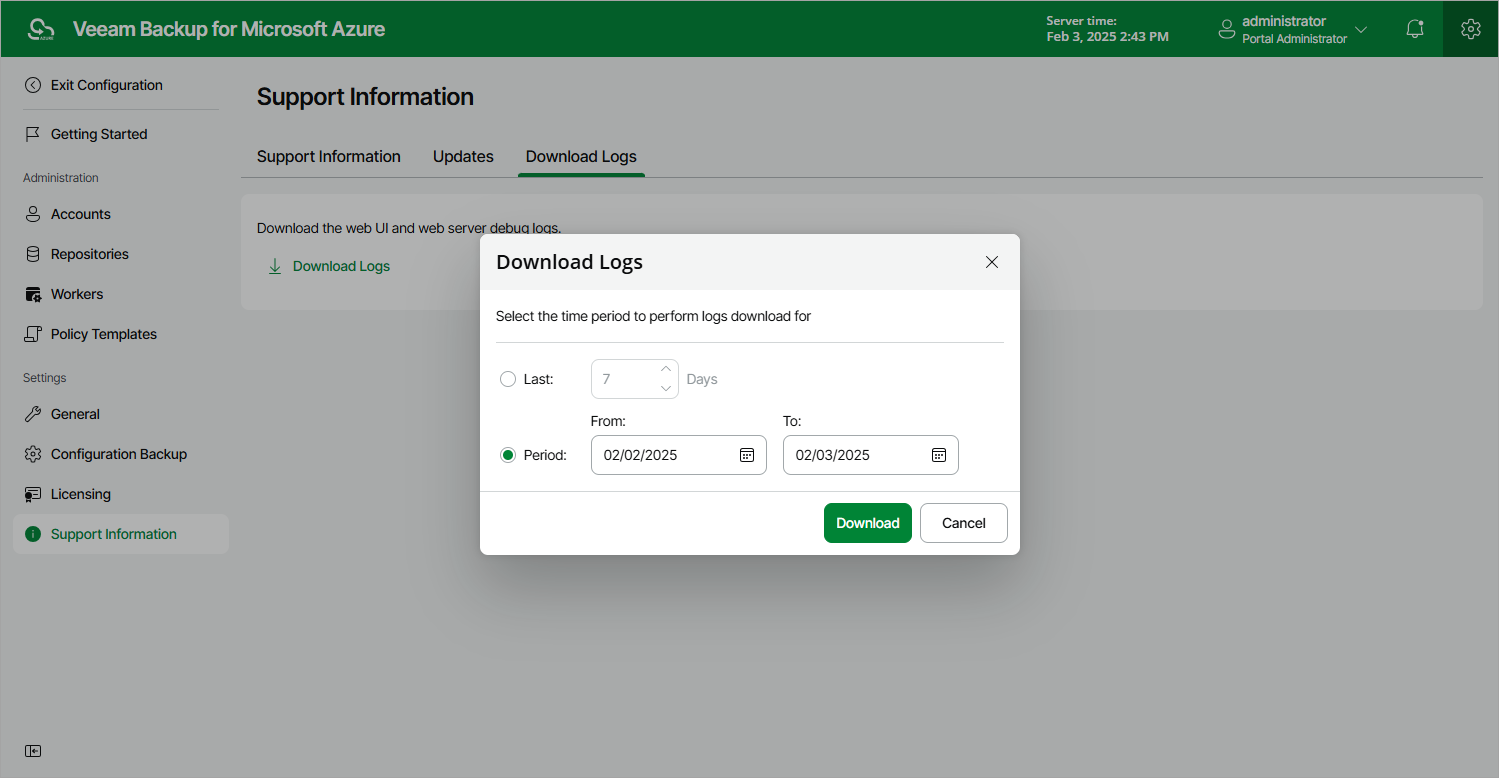Open General settings in sidebar

[x=75, y=414]
